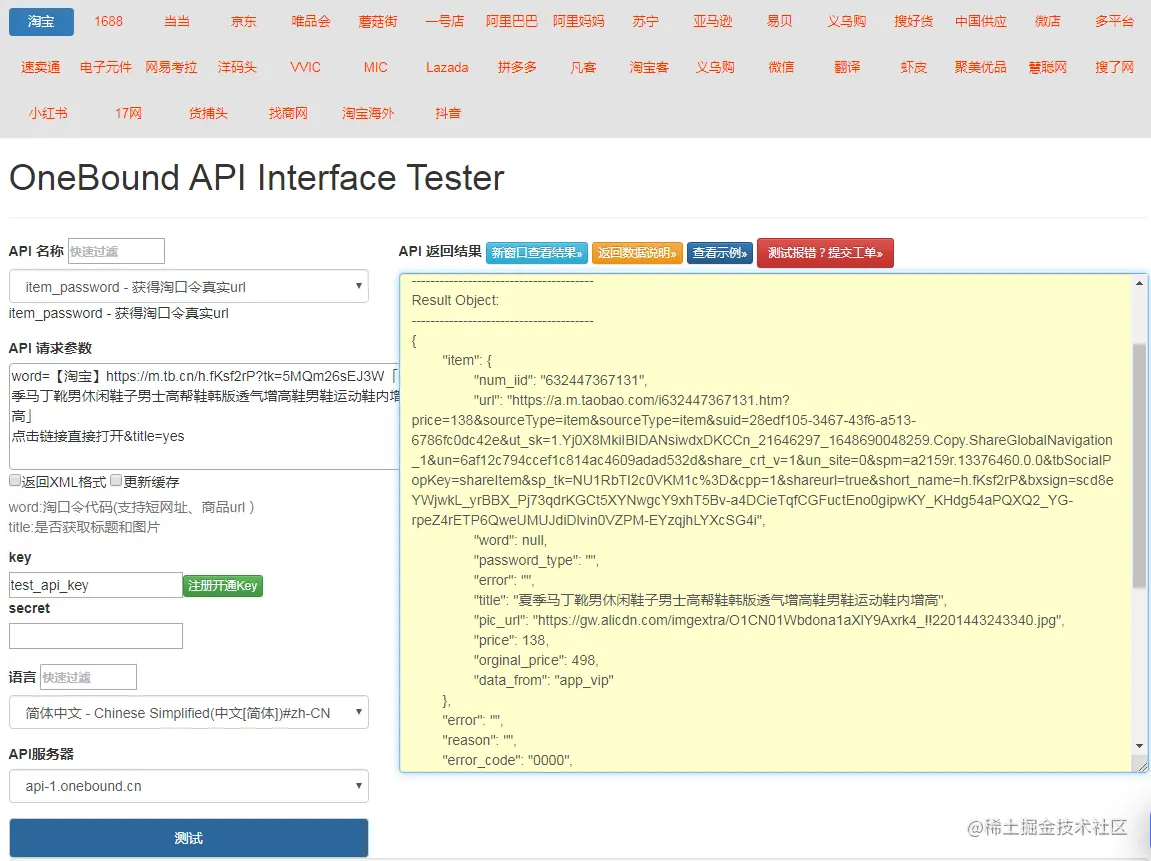Select the 微店 platform link
1151x861 pixels.
[1047, 22]
